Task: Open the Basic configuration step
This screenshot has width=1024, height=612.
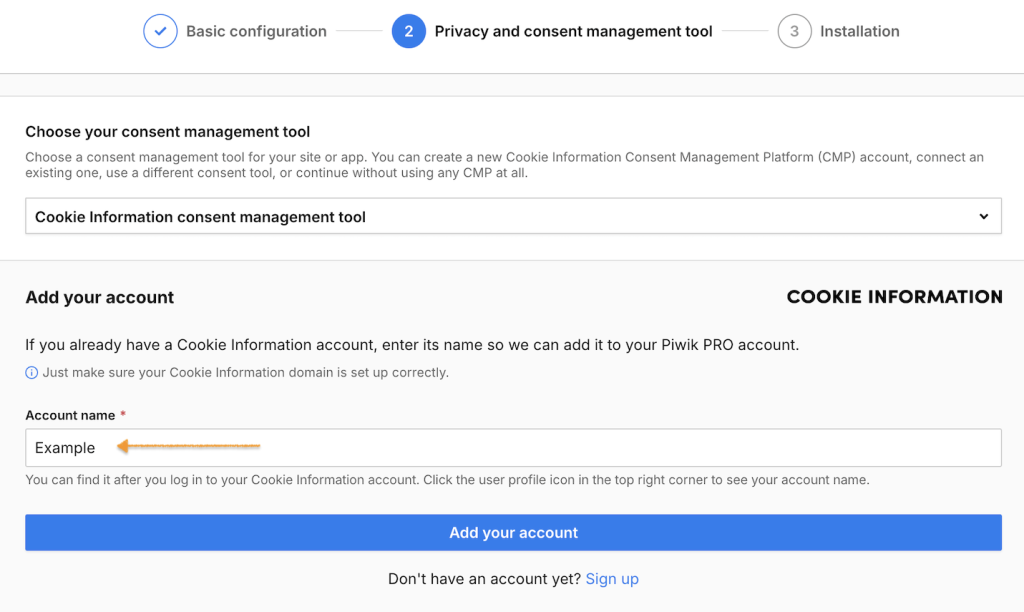Action: click(x=256, y=31)
